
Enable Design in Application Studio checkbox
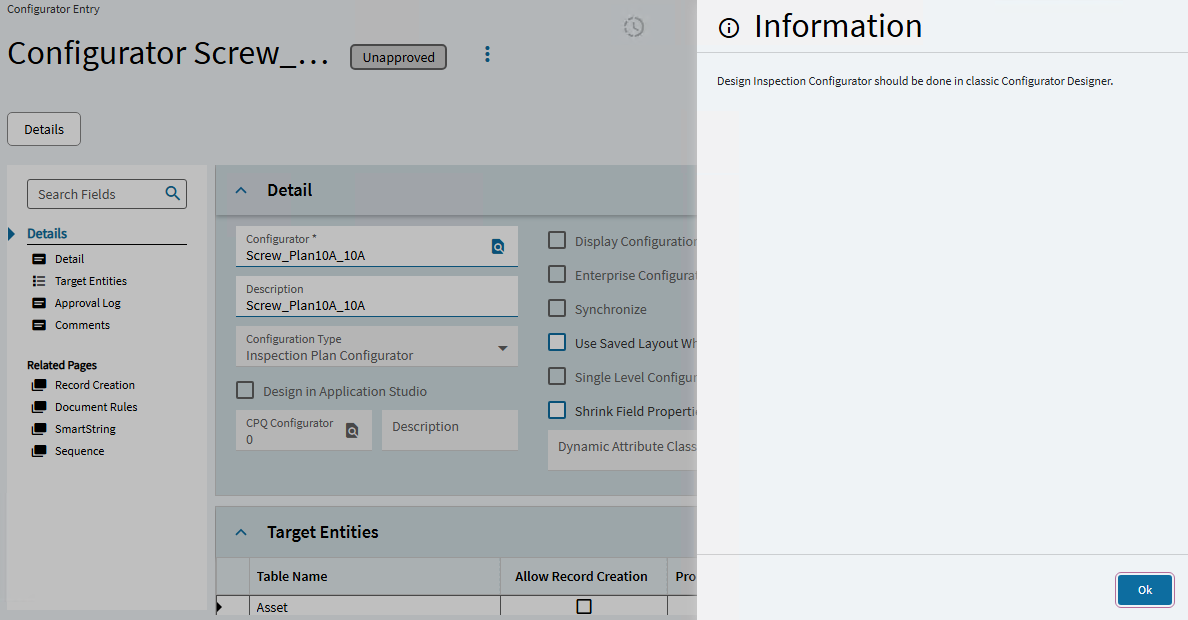click(245, 391)
